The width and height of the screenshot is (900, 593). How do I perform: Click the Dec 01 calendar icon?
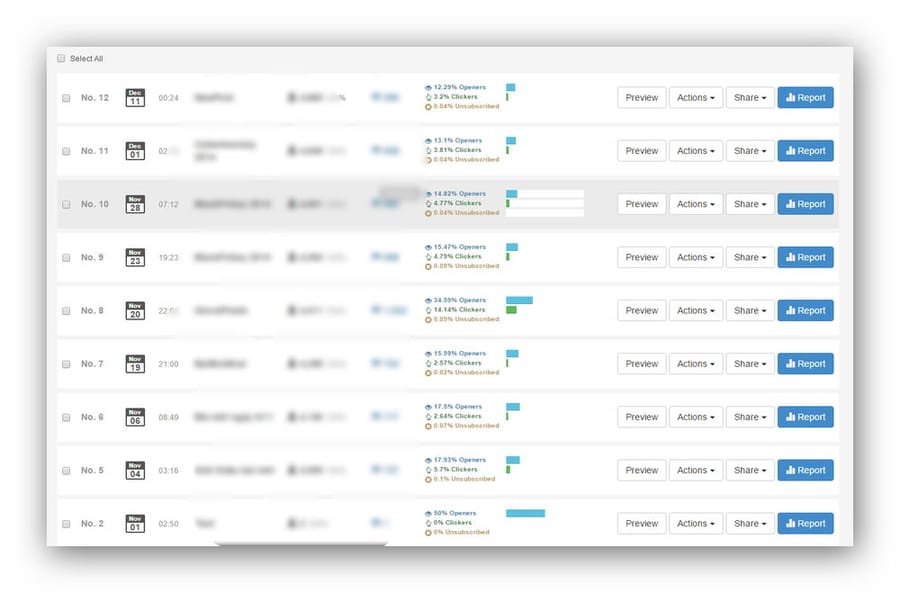pyautogui.click(x=135, y=151)
